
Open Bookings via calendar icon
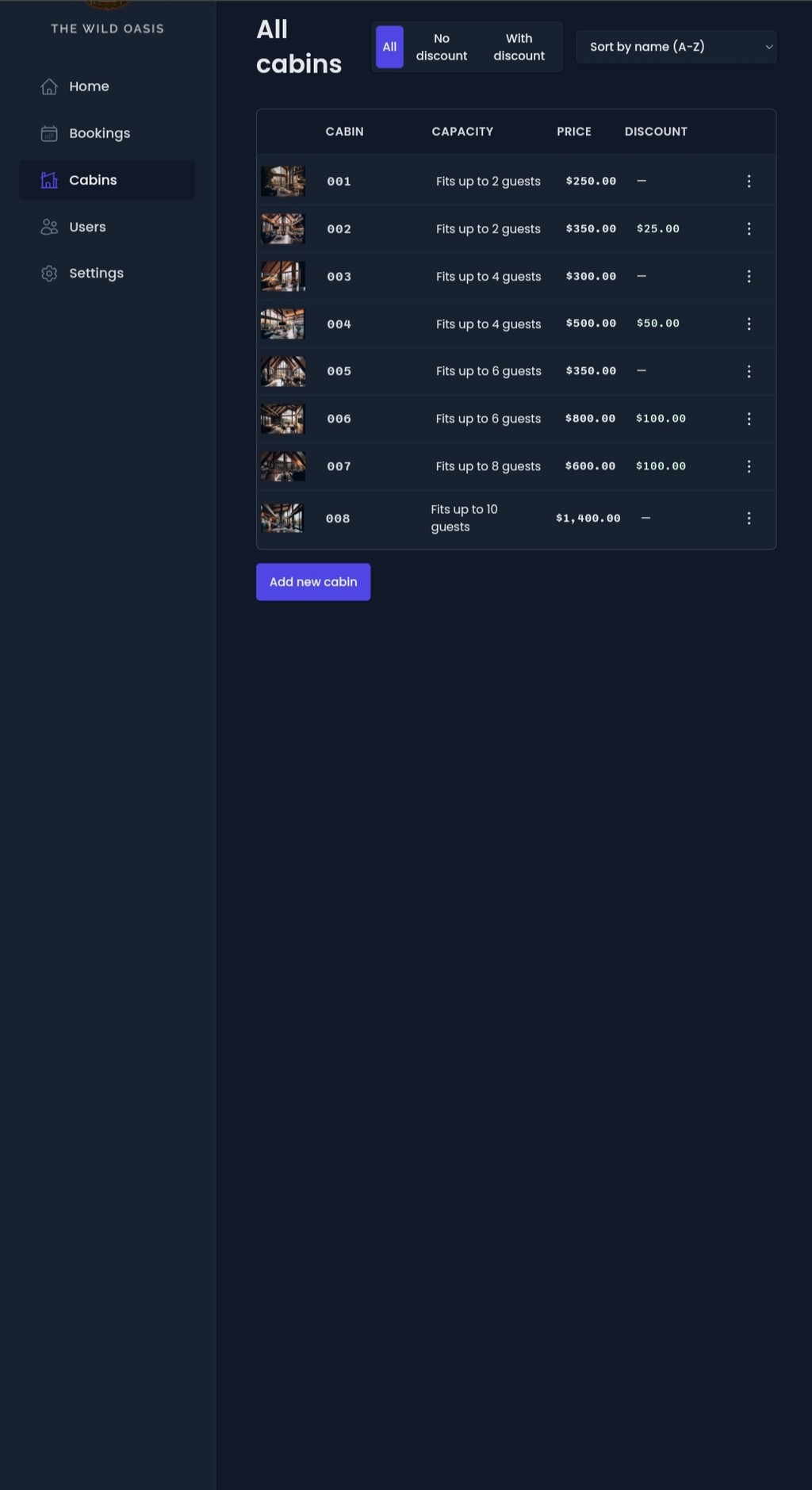(x=49, y=133)
